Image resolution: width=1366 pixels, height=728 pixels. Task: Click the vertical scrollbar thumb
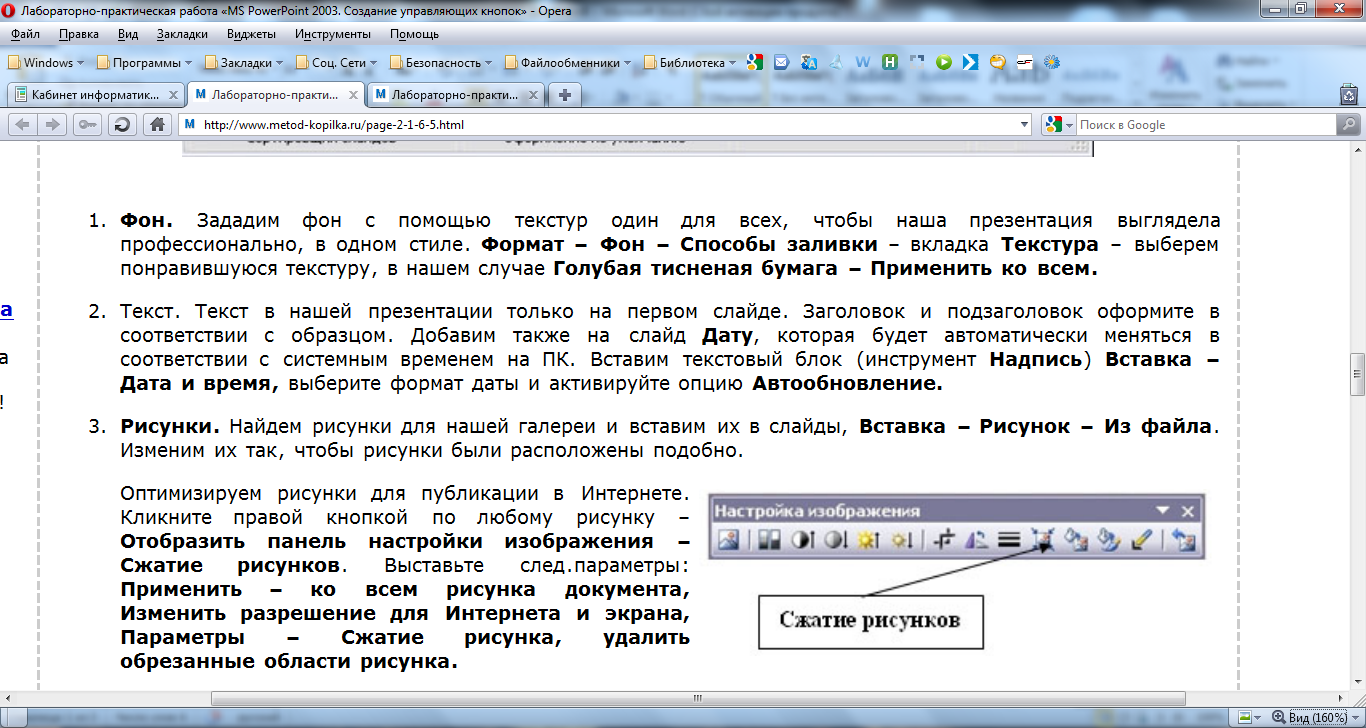point(1357,374)
